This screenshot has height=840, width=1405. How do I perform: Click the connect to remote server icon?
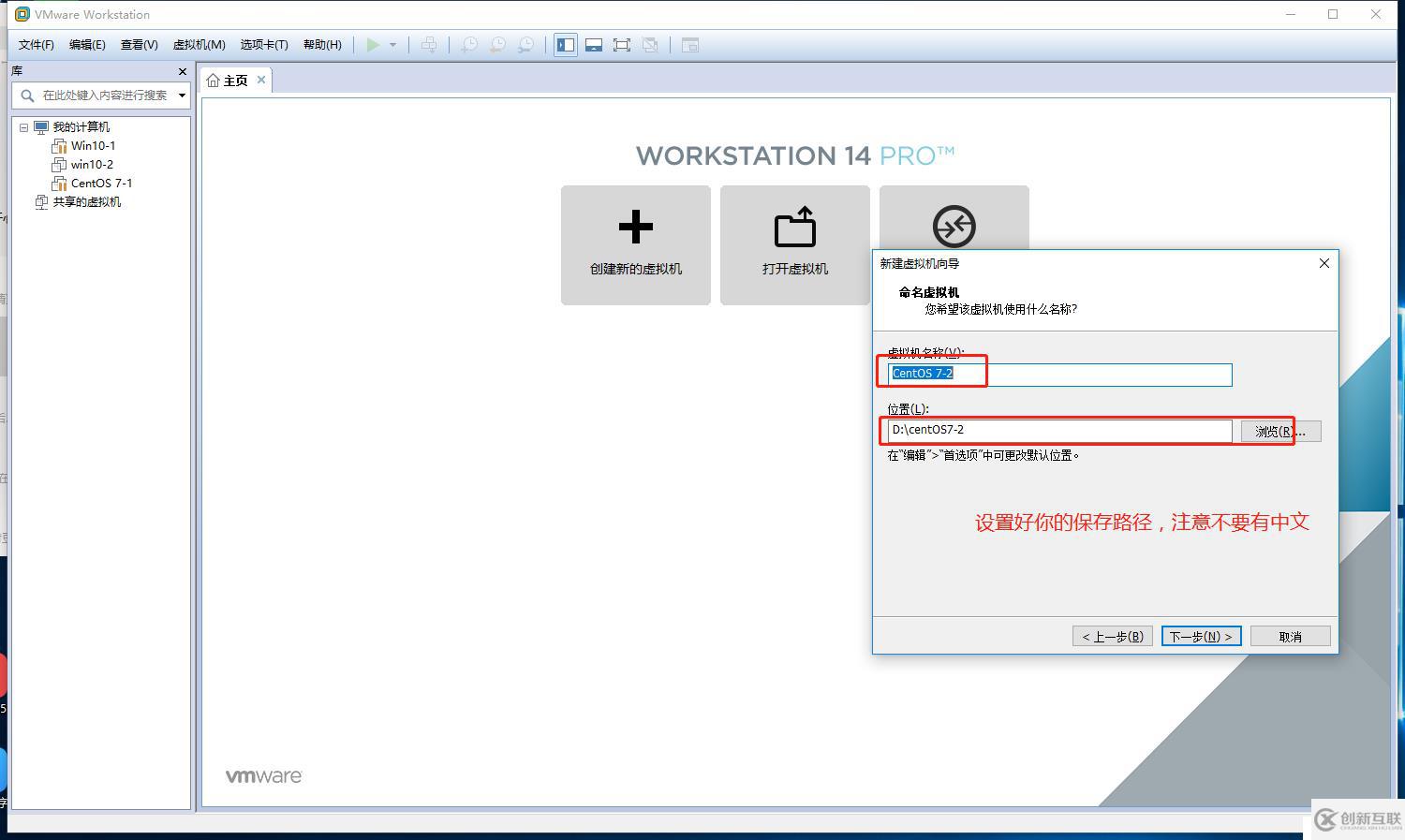[x=954, y=226]
